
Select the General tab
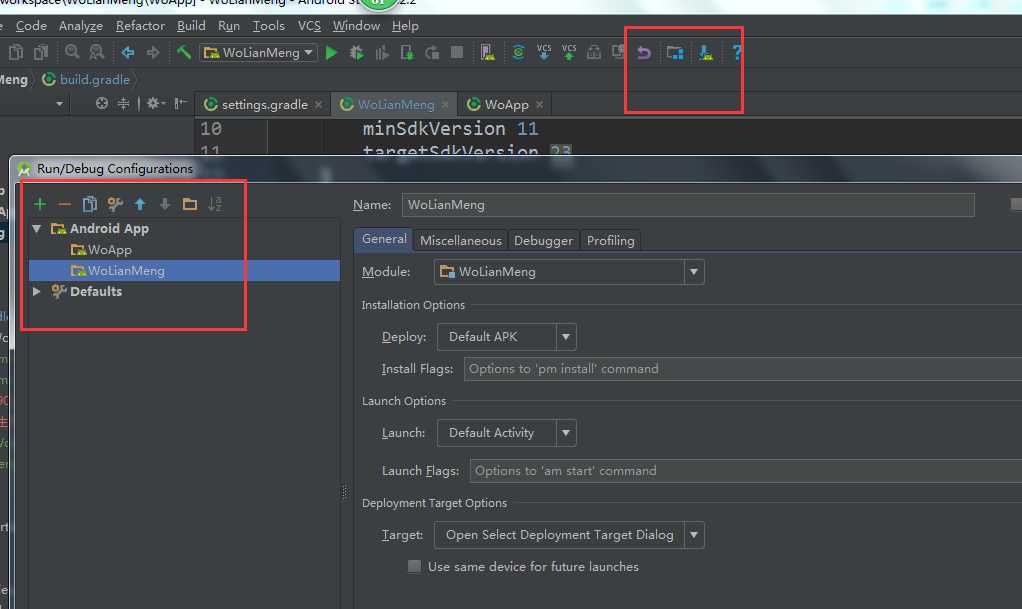pyautogui.click(x=384, y=239)
